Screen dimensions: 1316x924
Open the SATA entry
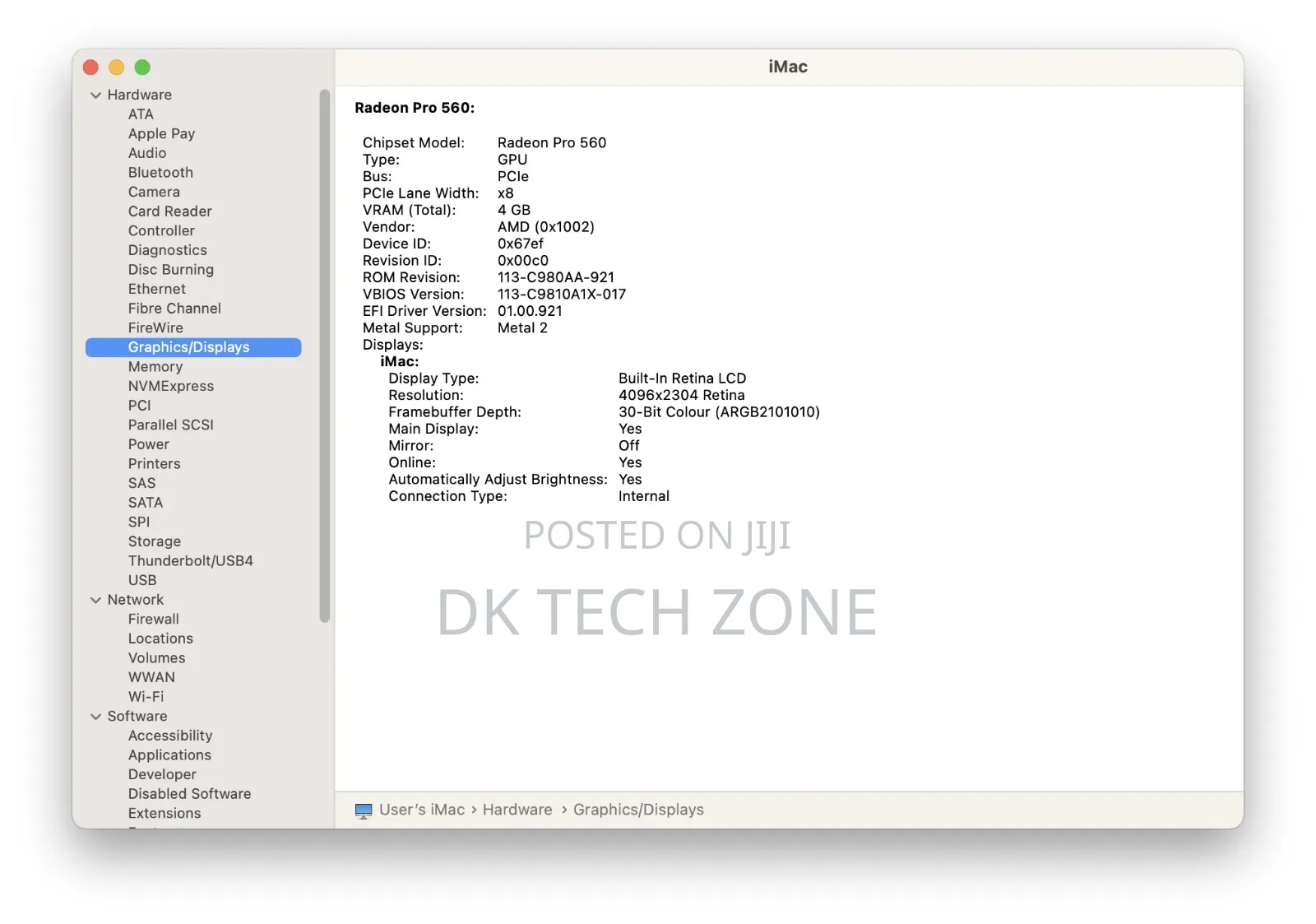click(x=145, y=503)
